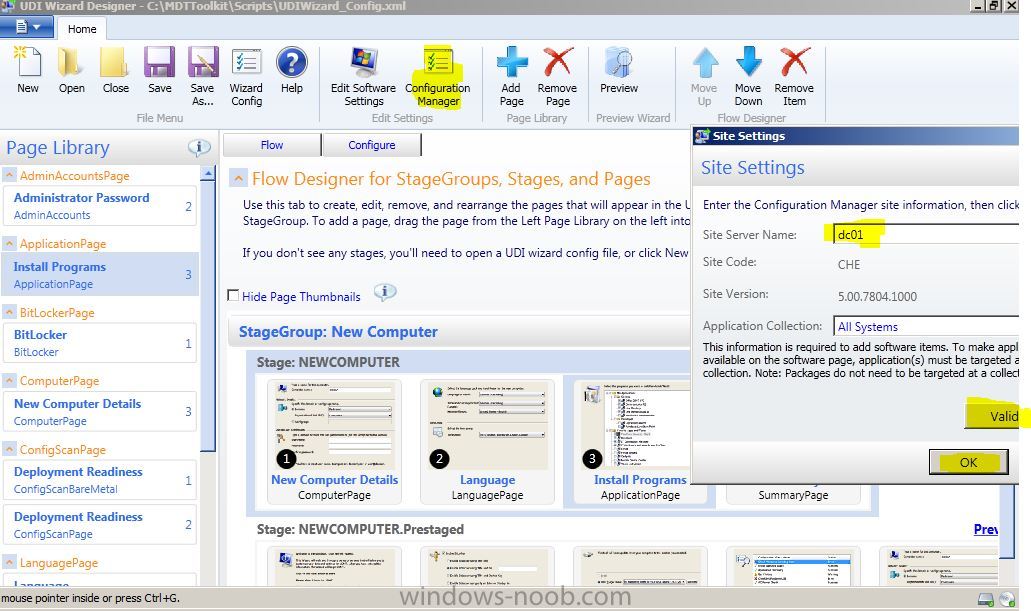Image resolution: width=1031 pixels, height=611 pixels.
Task: Select New Computer Details thumbnail in stage
Action: (x=335, y=441)
